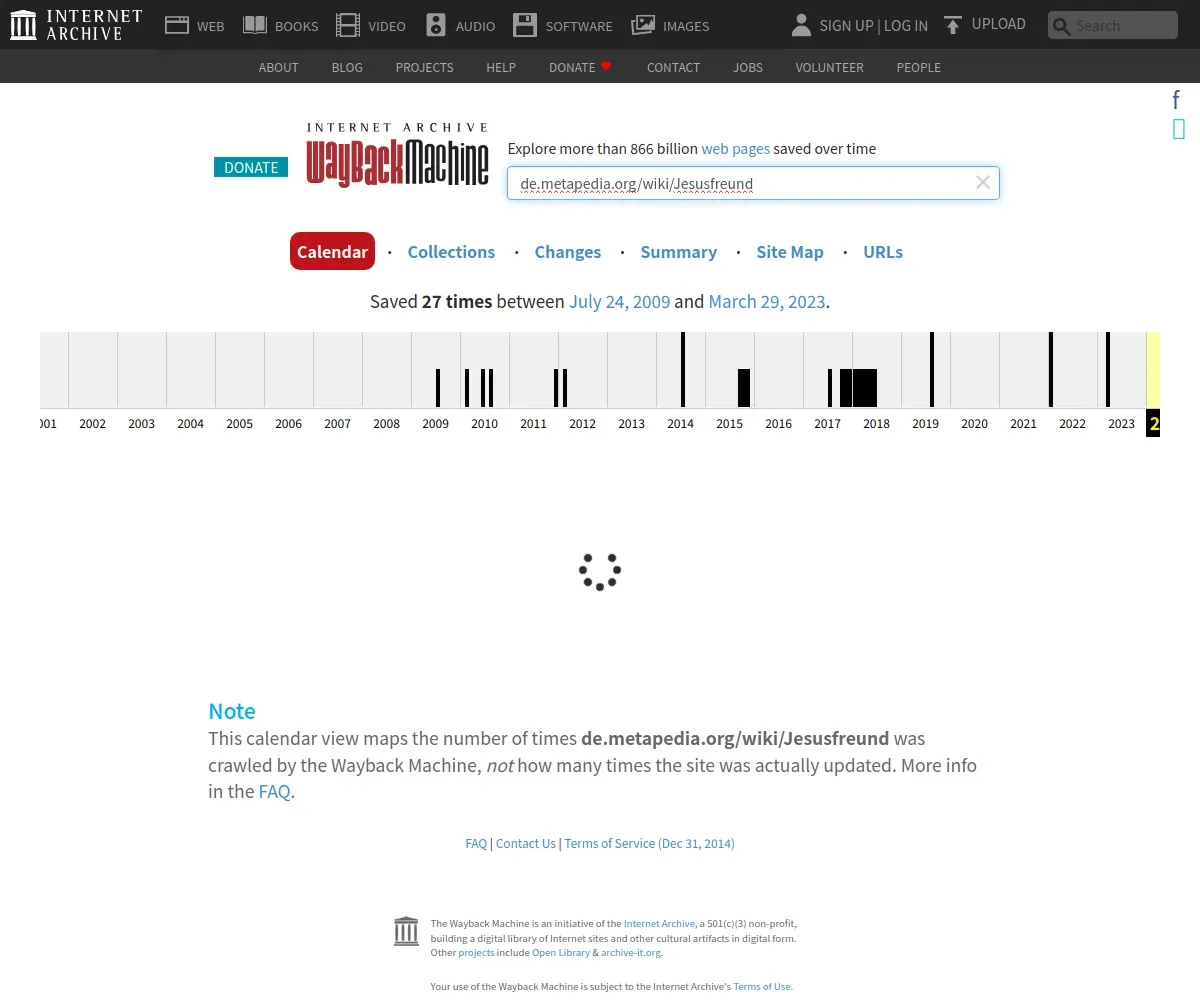This screenshot has width=1200, height=1000.
Task: Share the page via Facebook icon
Action: 1177,100
